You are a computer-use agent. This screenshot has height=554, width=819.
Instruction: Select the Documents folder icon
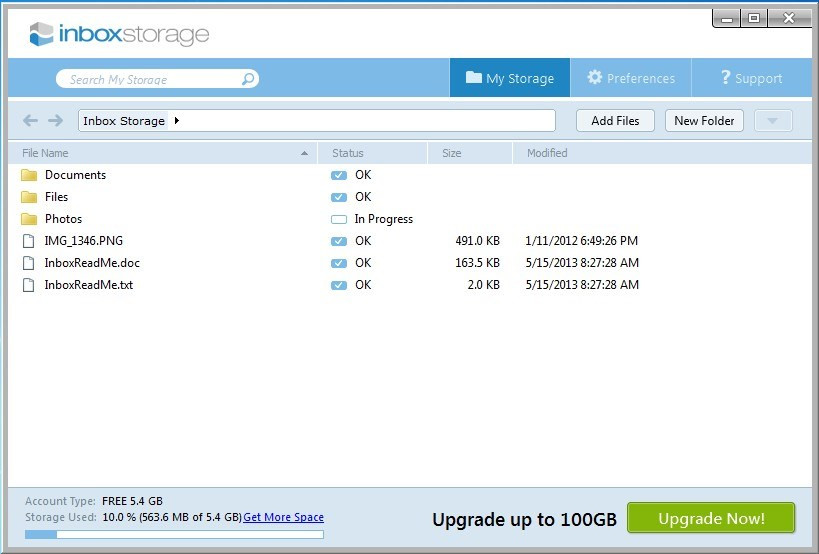pyautogui.click(x=29, y=175)
